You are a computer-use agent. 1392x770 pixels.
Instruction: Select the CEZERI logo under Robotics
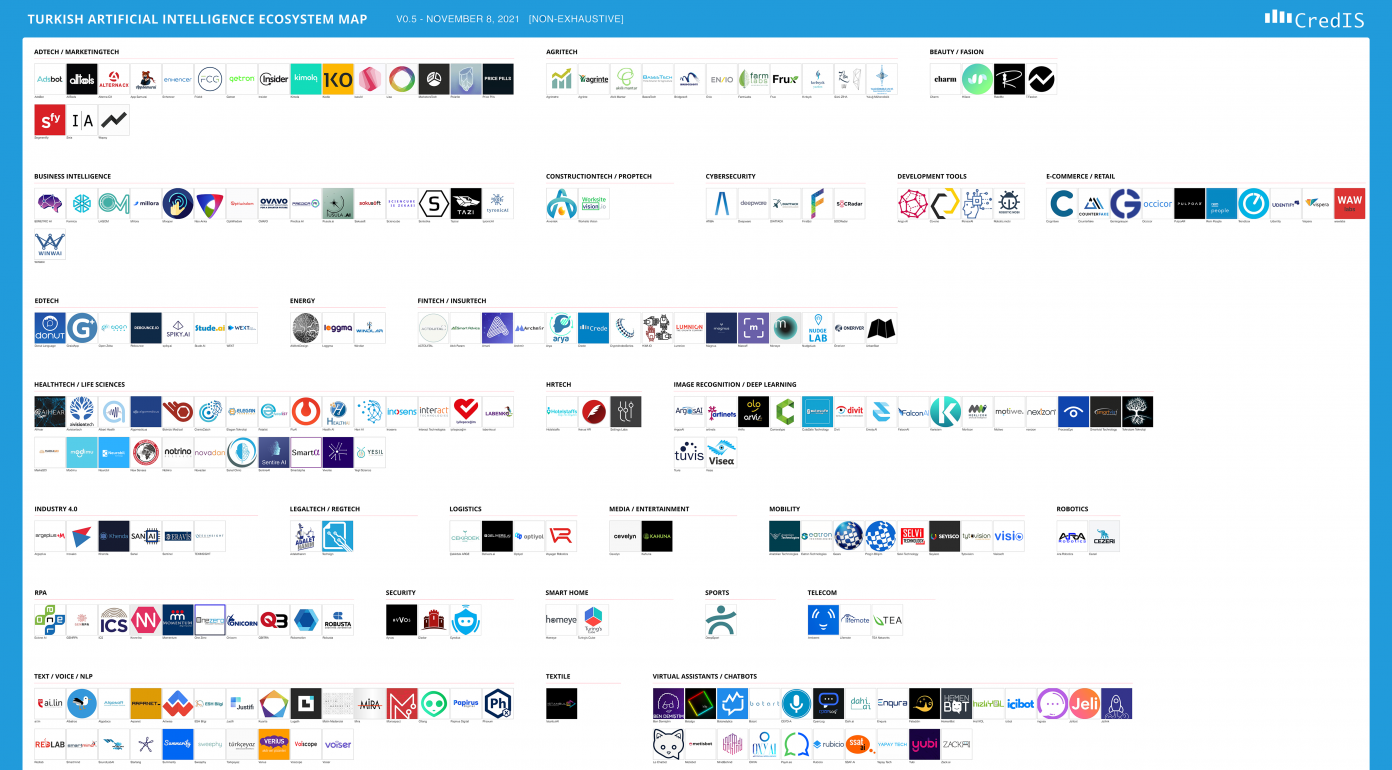(x=1104, y=536)
